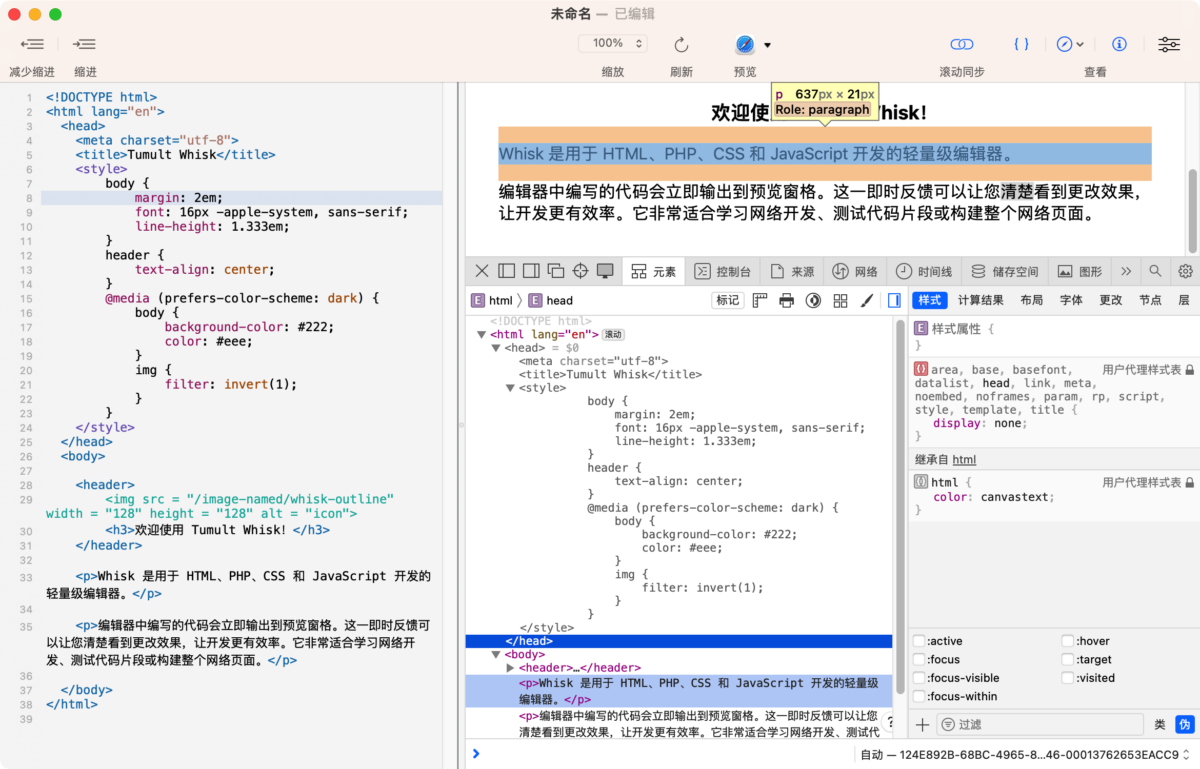Switch to the 时间线 (Timelines) tab
The image size is (1200, 769).
click(x=924, y=271)
